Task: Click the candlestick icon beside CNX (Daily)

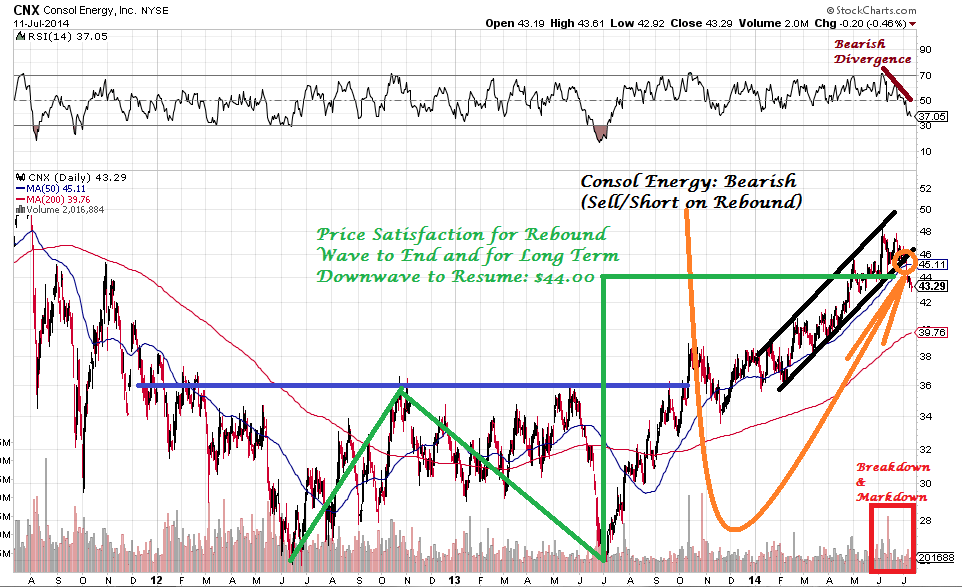Action: [x=21, y=177]
